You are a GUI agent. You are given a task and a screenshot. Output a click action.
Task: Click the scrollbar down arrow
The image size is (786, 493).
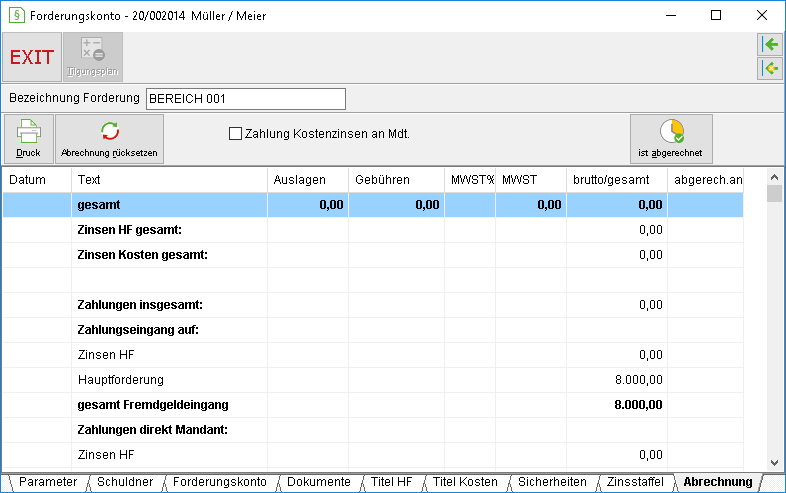[x=774, y=462]
